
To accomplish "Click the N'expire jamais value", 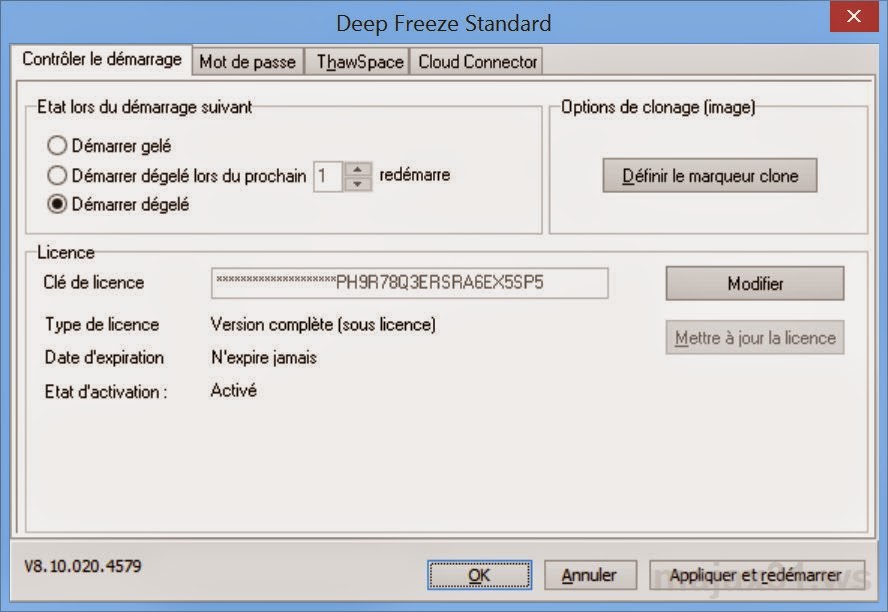I will coord(264,358).
